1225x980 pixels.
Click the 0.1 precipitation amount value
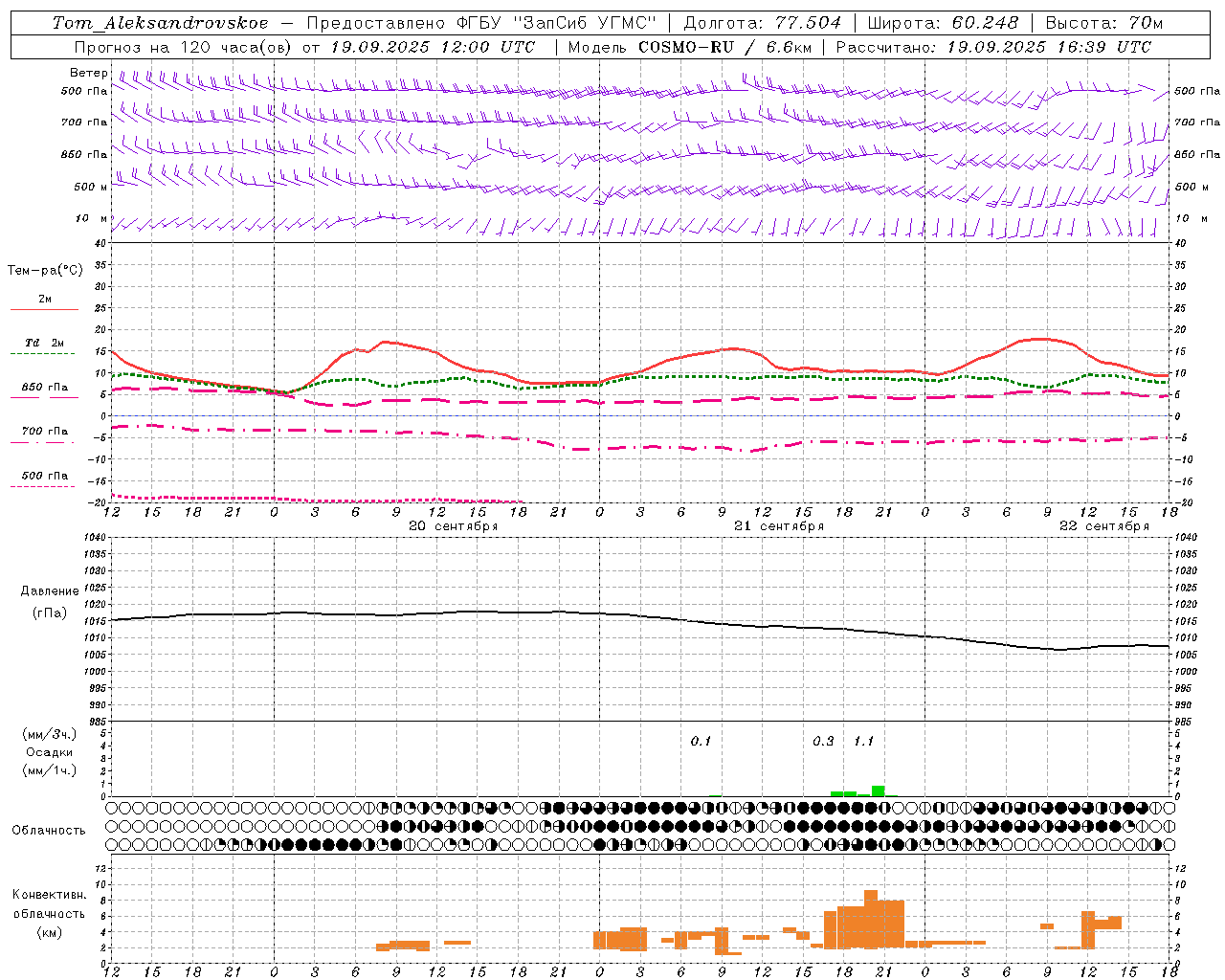701,742
